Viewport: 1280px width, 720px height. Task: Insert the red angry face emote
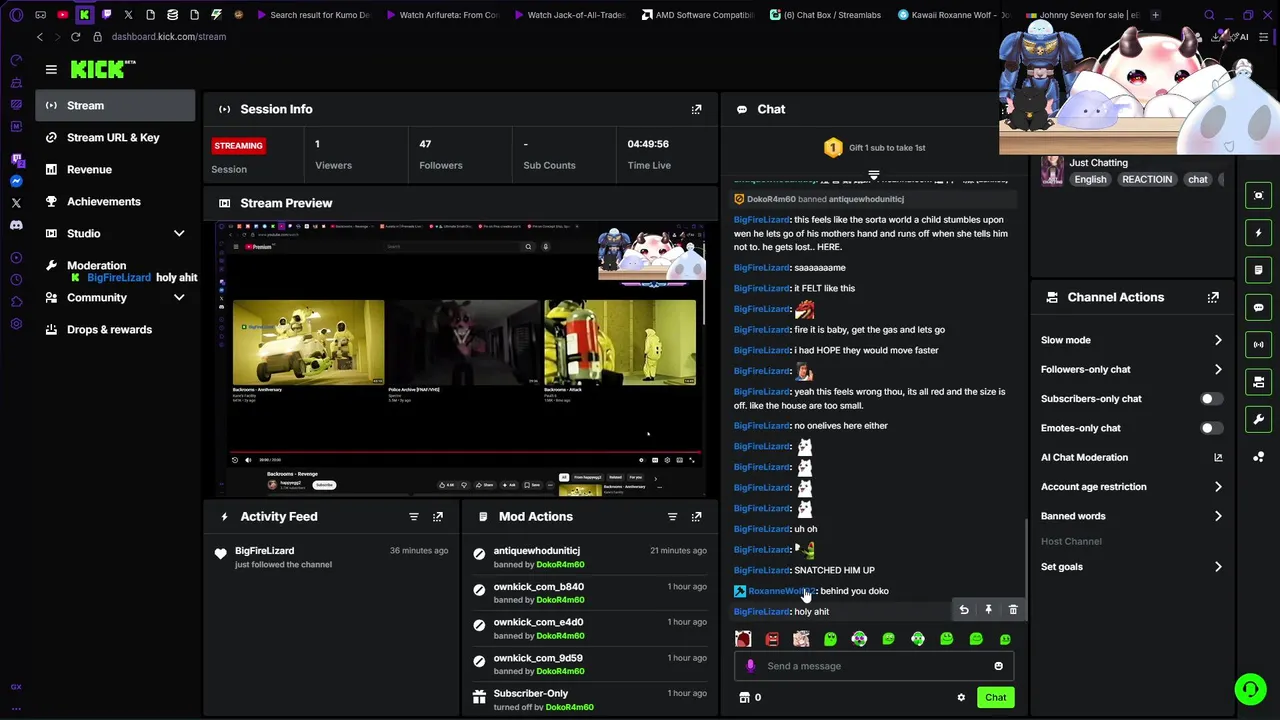pyautogui.click(x=772, y=639)
